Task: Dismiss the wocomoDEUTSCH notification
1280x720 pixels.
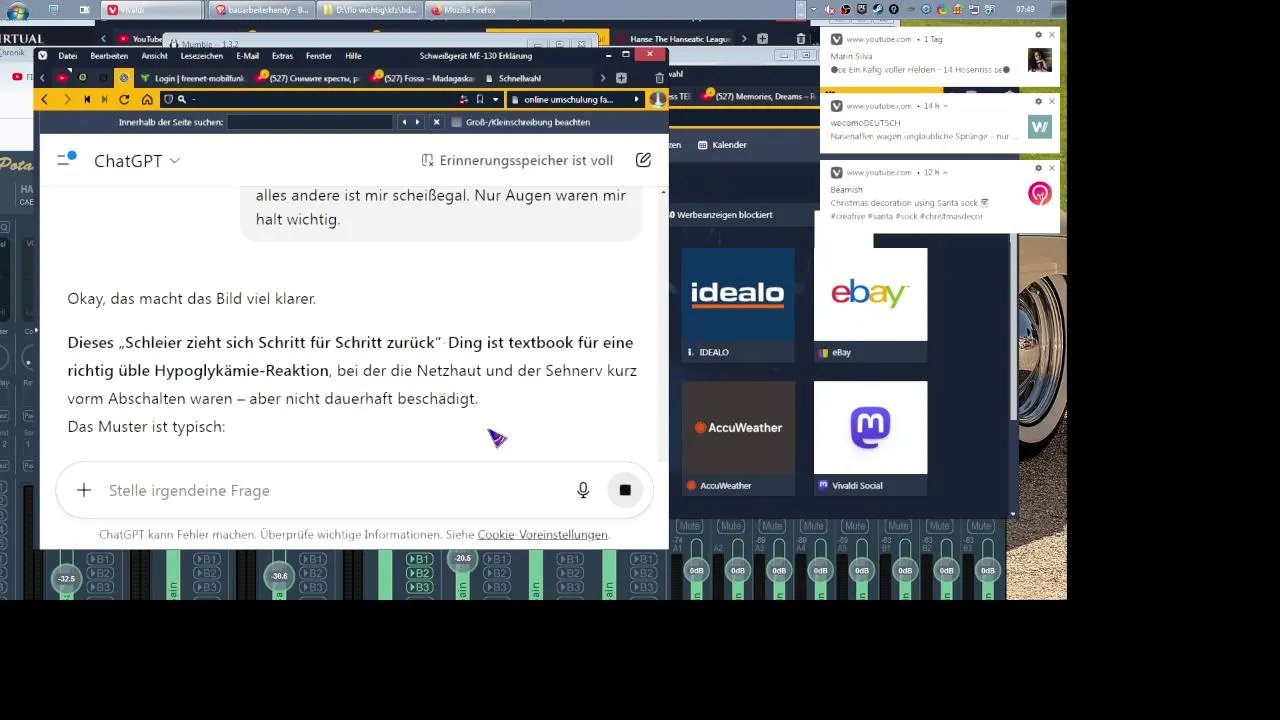Action: (1052, 101)
